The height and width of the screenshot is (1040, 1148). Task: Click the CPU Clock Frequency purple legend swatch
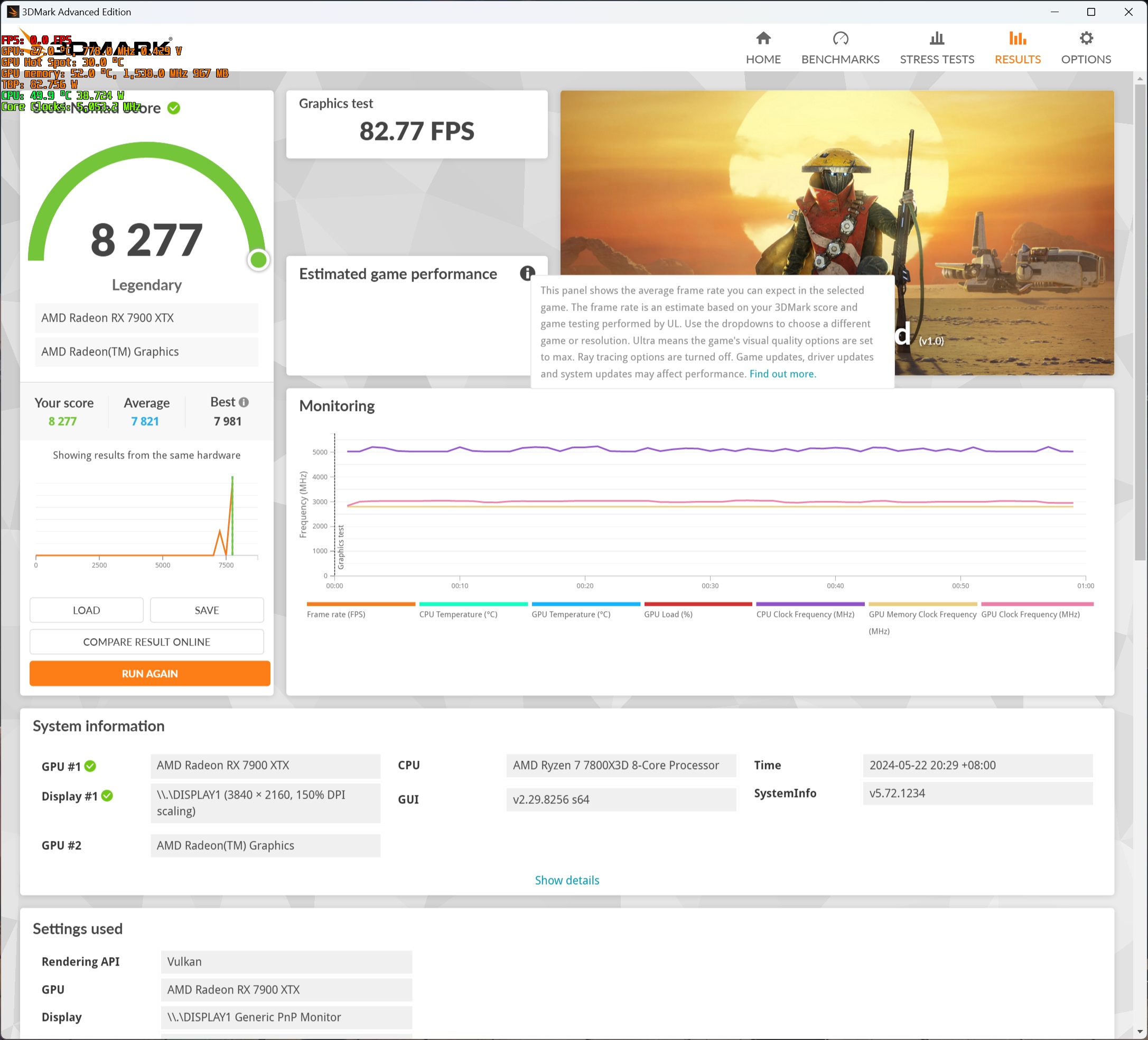click(x=810, y=604)
